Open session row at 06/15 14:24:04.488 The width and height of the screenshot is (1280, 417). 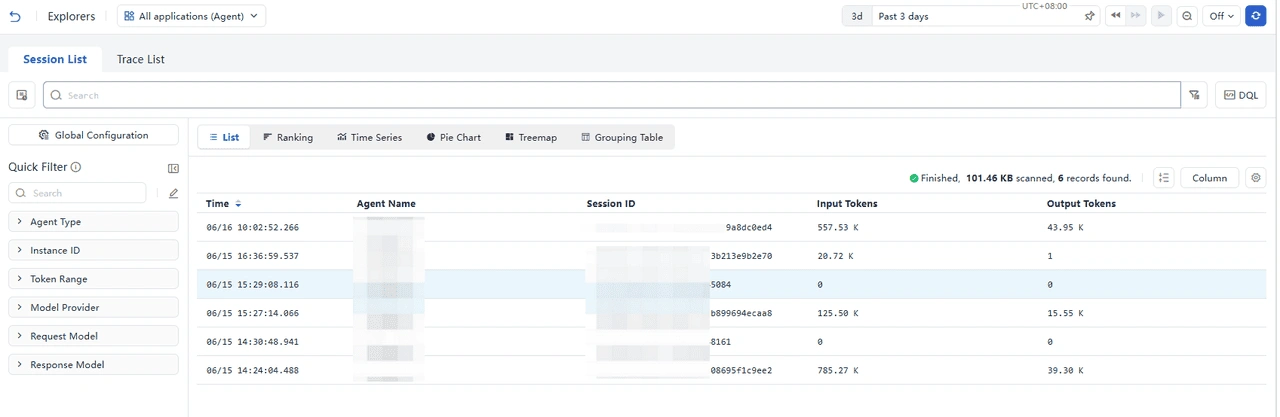[x=732, y=370]
